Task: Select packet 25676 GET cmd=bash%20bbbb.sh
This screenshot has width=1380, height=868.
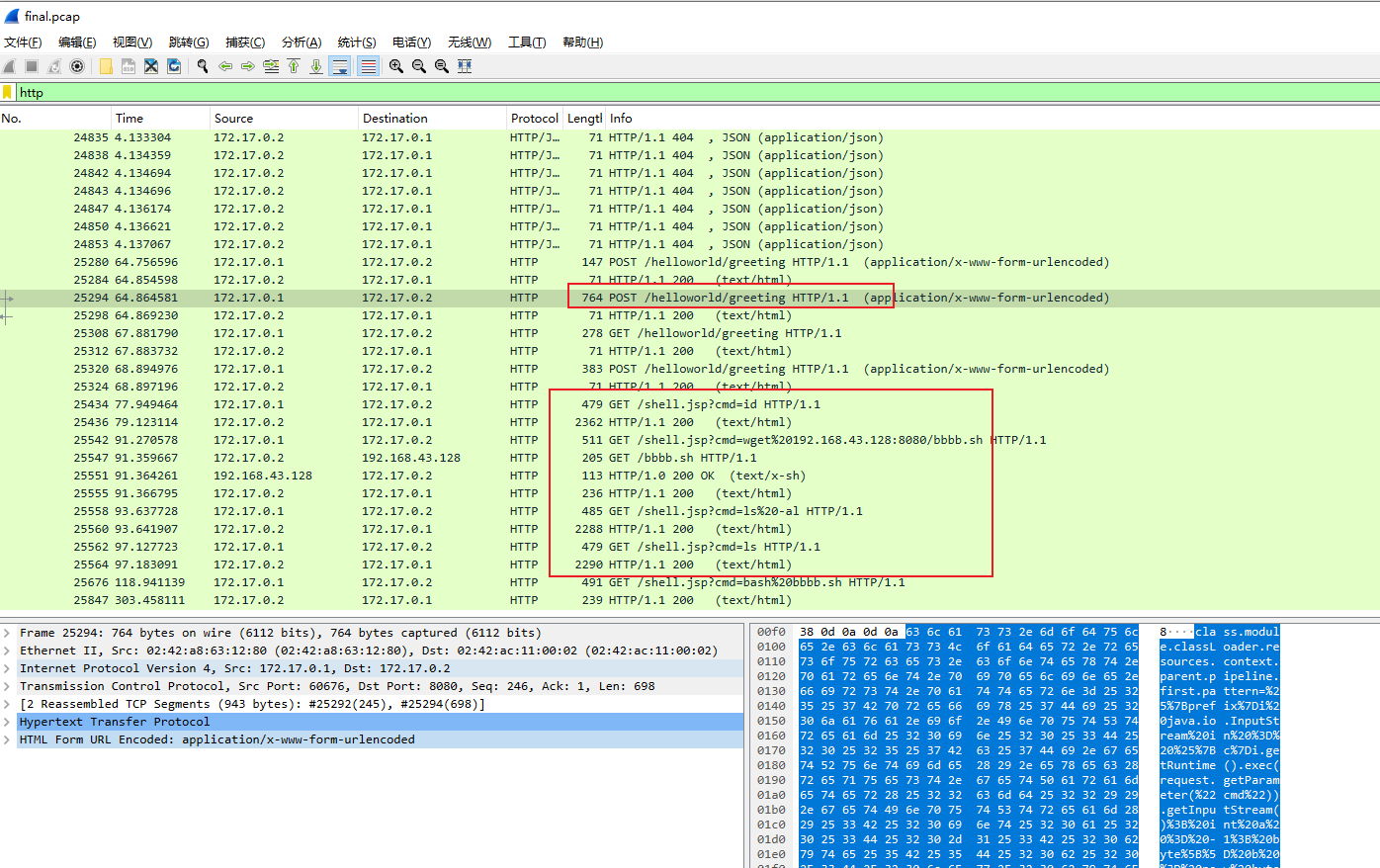Action: (x=690, y=582)
